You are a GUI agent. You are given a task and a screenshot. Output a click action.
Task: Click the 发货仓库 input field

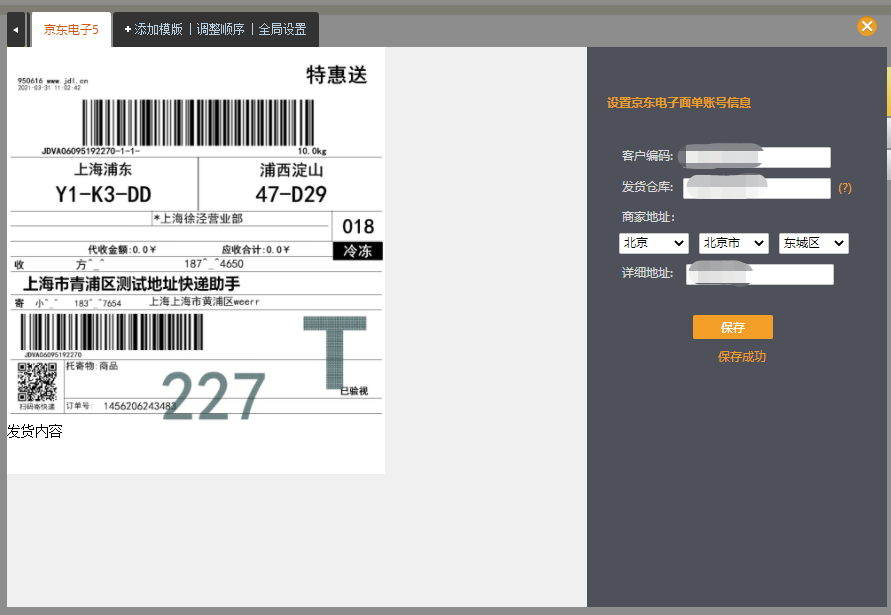(x=757, y=188)
